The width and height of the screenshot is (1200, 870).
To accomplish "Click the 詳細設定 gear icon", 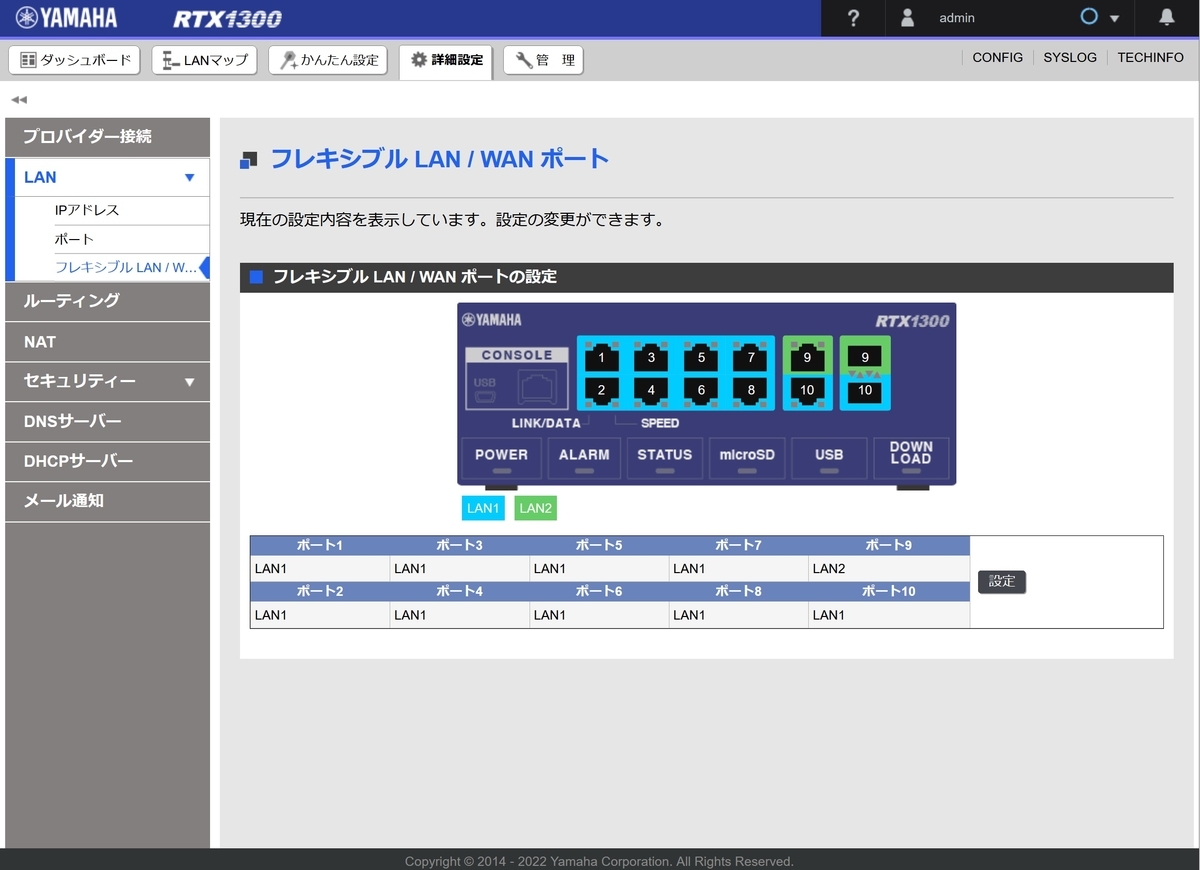I will click(x=418, y=60).
